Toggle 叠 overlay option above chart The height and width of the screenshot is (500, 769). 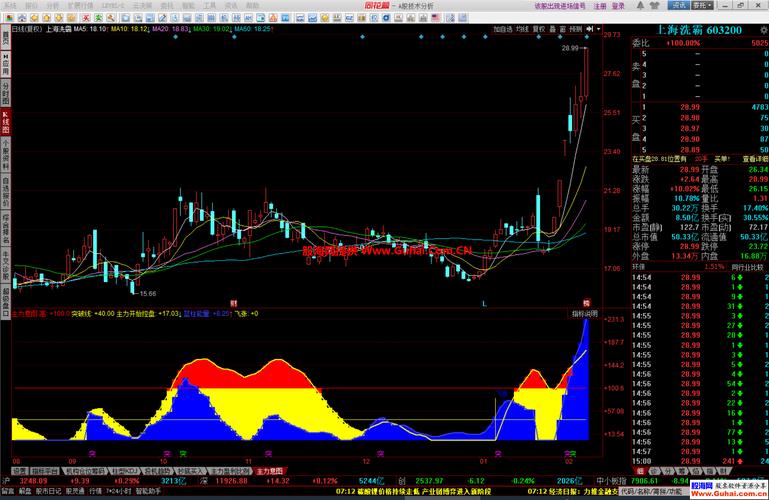[553, 29]
